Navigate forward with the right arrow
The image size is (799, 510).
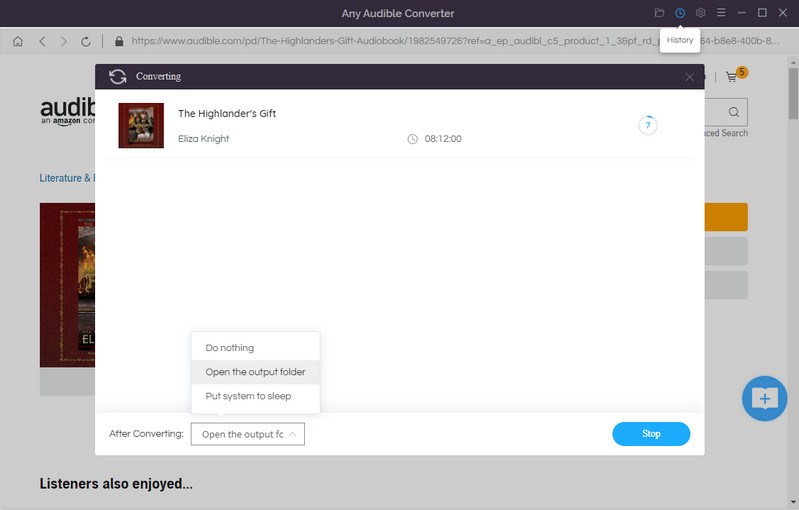64,41
